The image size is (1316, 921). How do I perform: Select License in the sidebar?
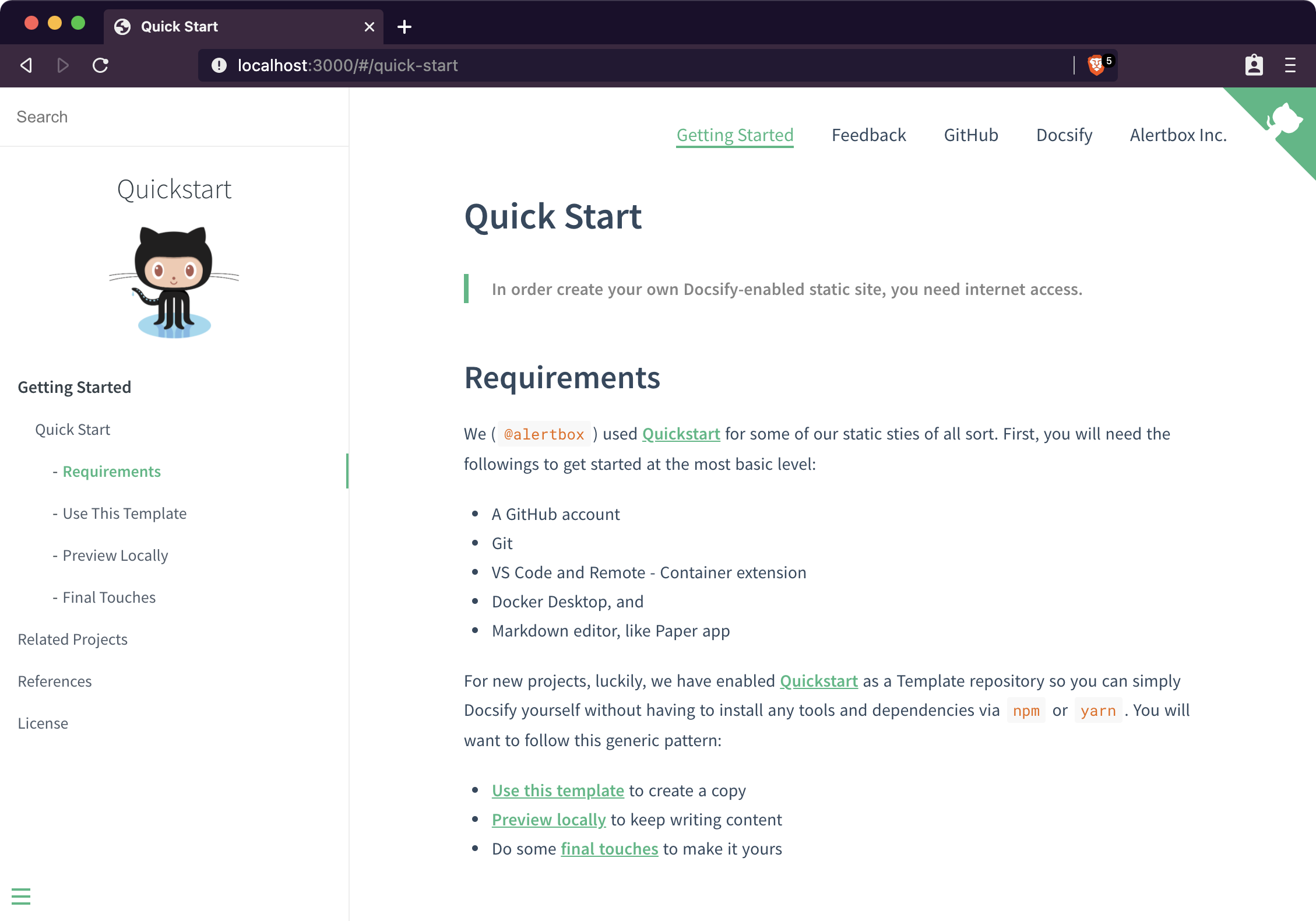[x=43, y=723]
